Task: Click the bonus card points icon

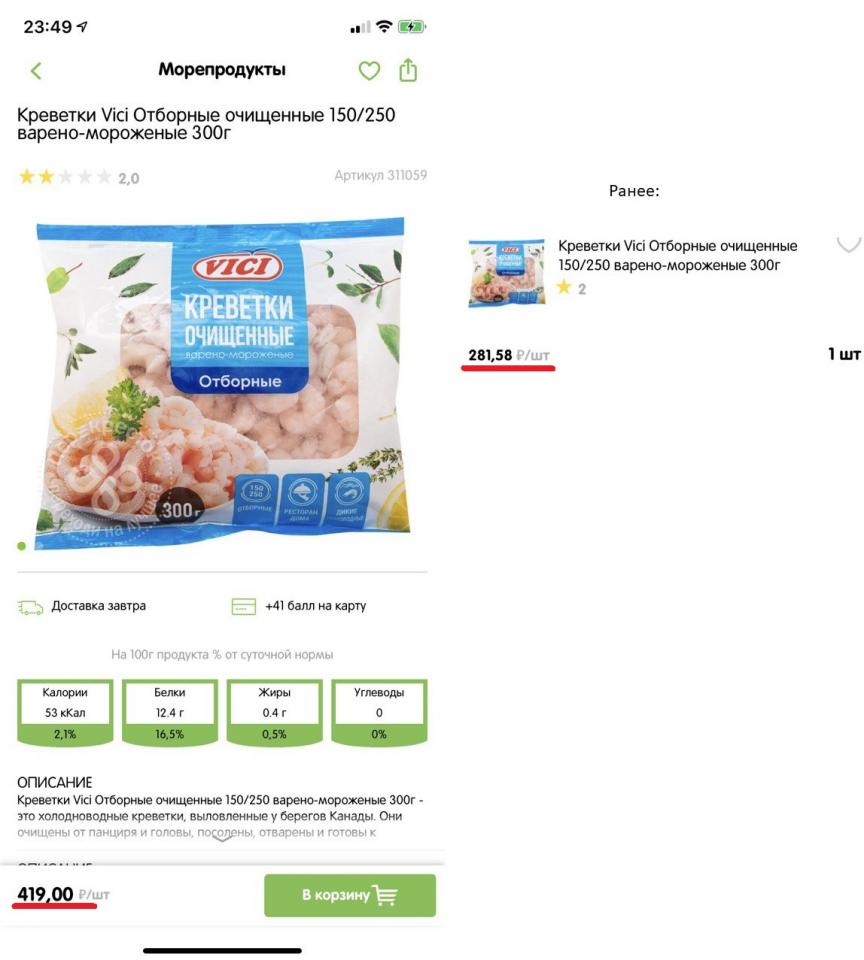Action: click(244, 606)
